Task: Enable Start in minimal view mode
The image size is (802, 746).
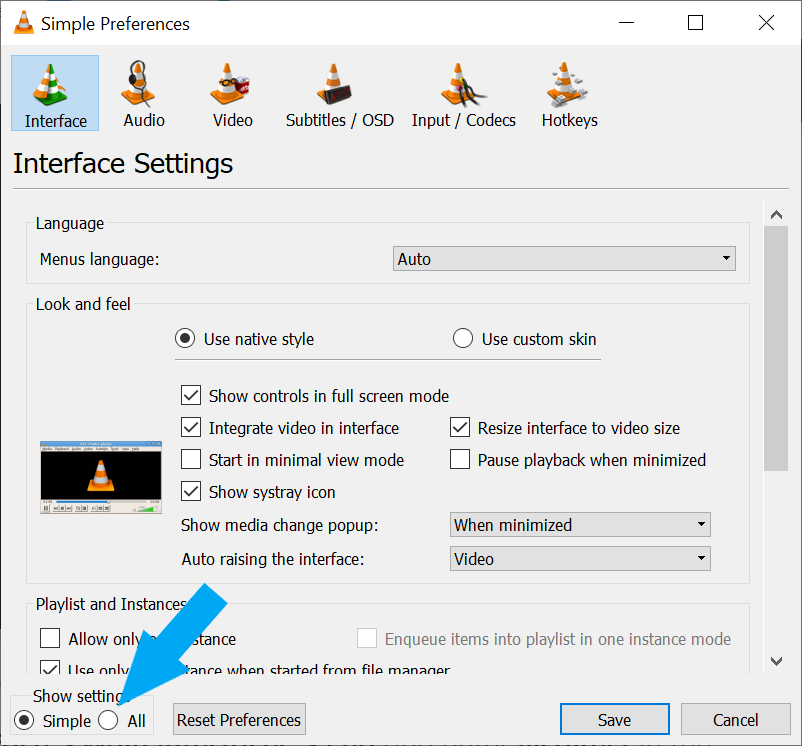Action: click(191, 459)
